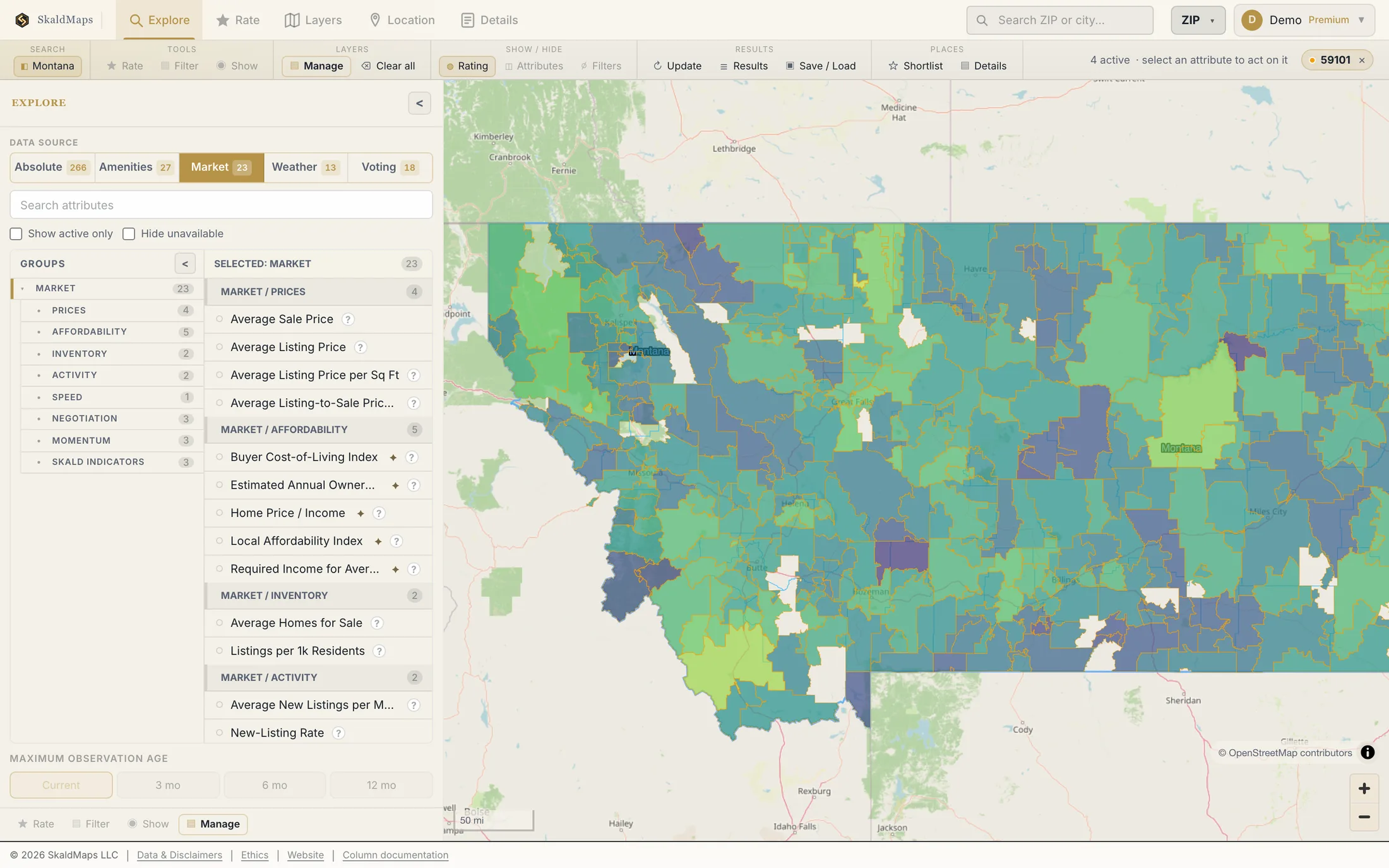Viewport: 1389px width, 868px height.
Task: Show help for Home Price / Income
Action: [x=379, y=513]
